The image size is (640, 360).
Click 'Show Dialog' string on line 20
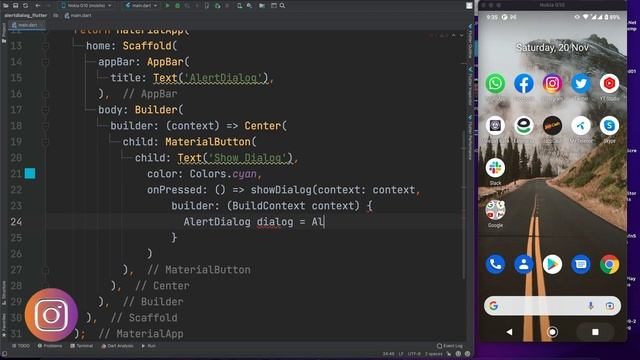pos(250,158)
